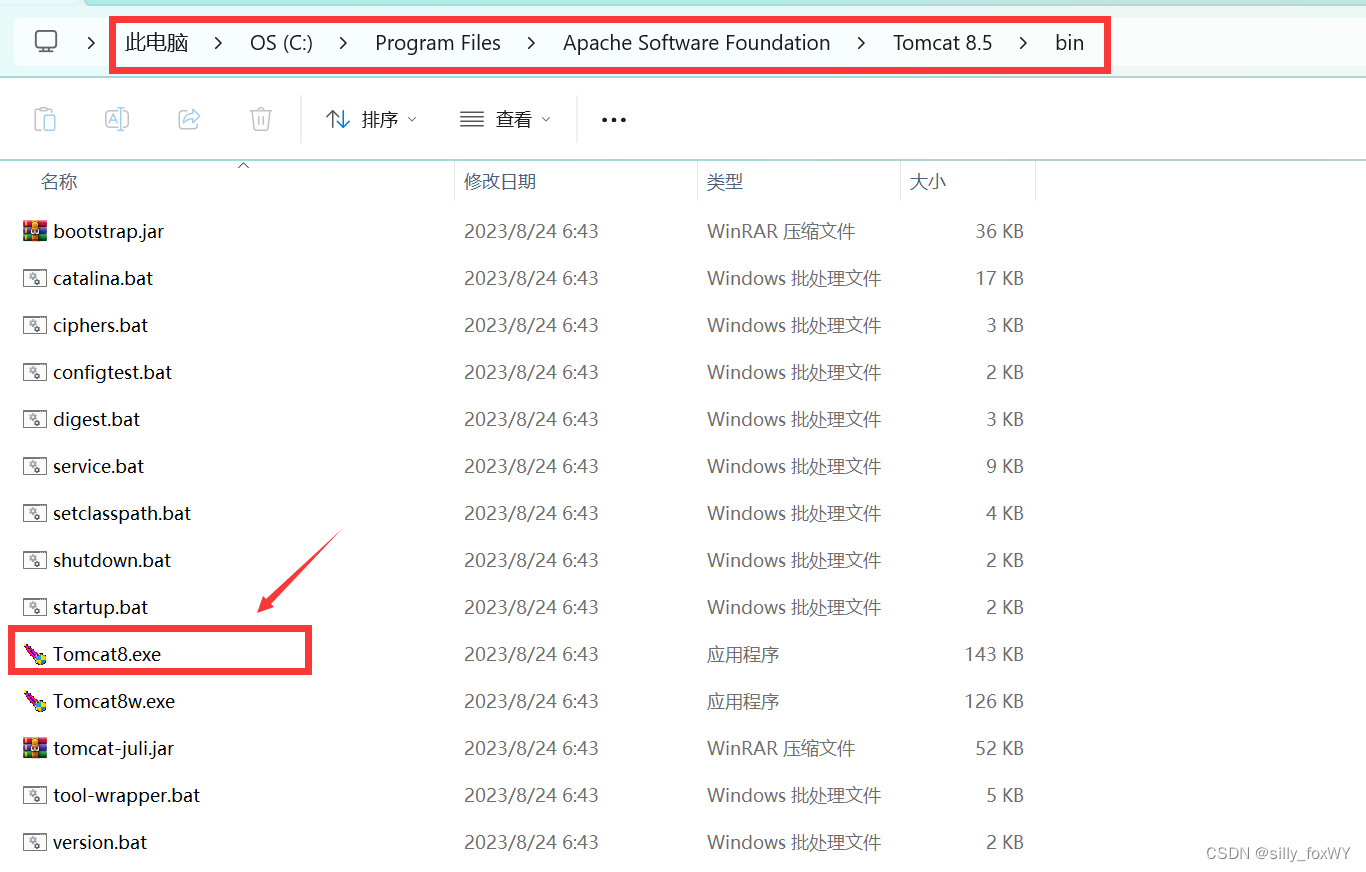Viewport: 1366px width, 872px height.
Task: Click the 9 KB size of service.bat
Action: (x=1005, y=466)
